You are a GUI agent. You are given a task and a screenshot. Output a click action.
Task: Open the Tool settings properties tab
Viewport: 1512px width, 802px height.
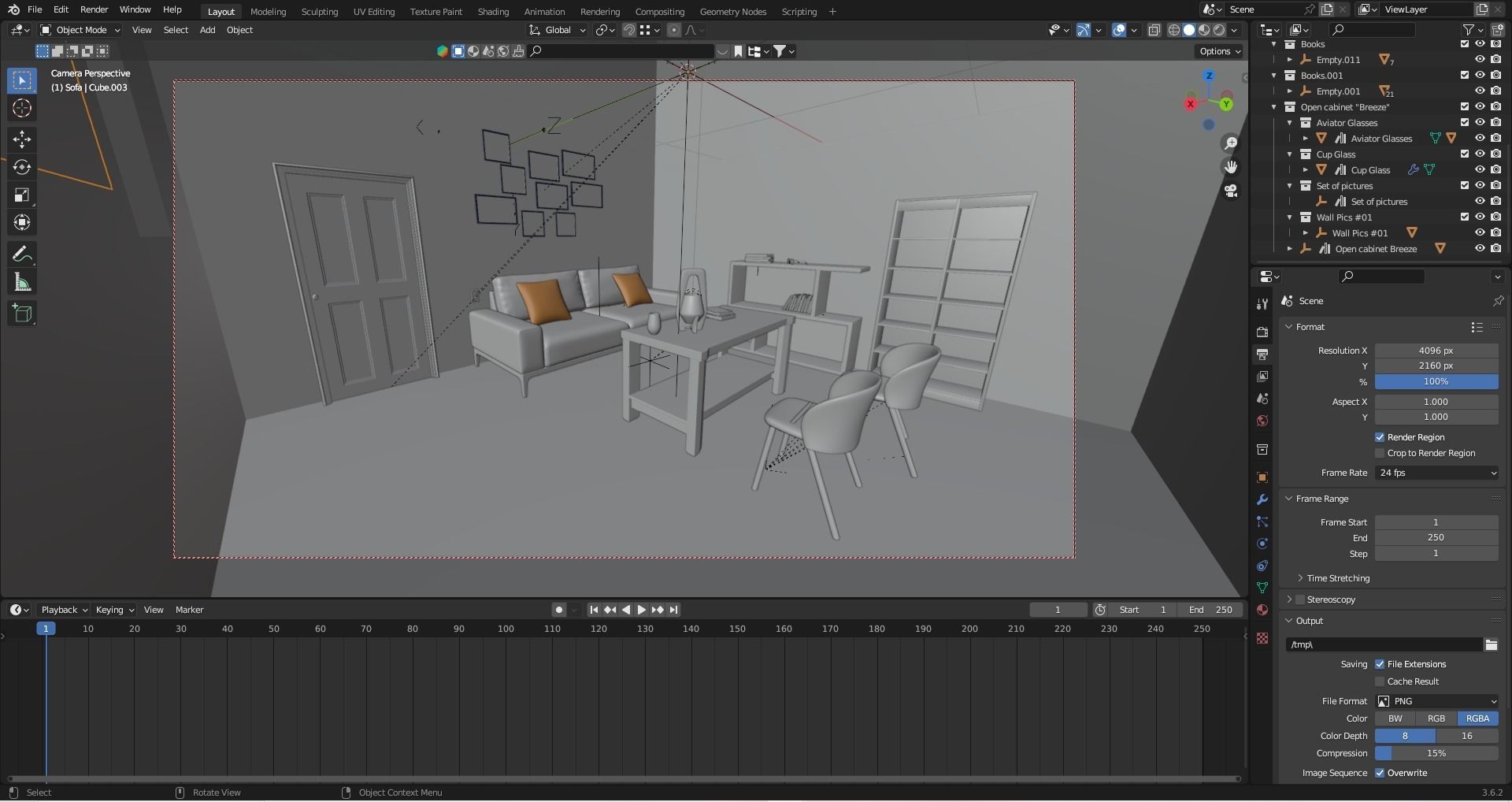[x=1262, y=304]
